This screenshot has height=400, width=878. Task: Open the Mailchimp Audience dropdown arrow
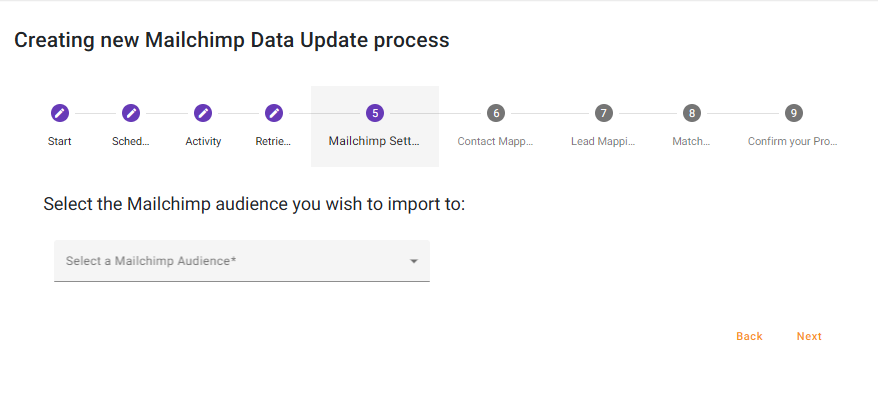click(x=413, y=262)
